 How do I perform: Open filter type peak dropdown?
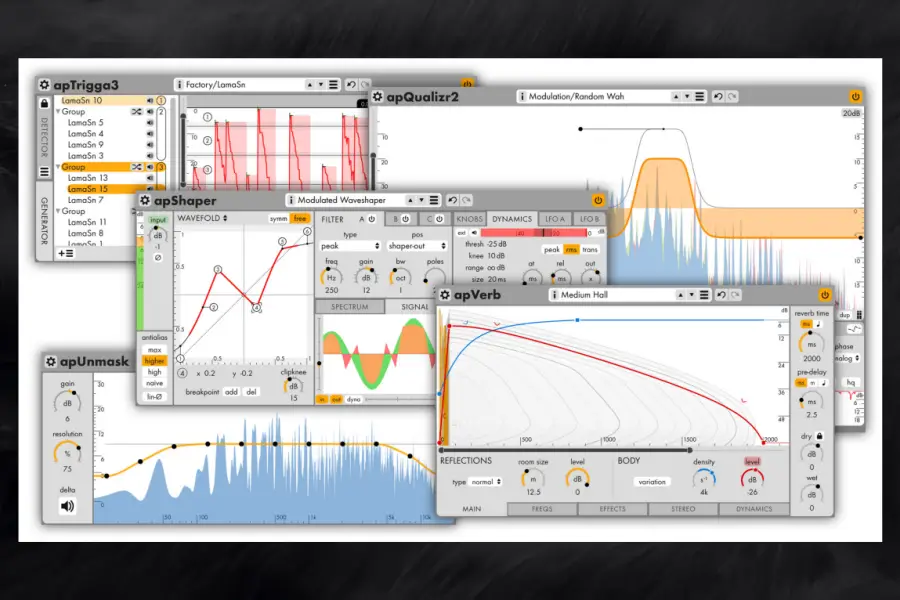coord(350,246)
